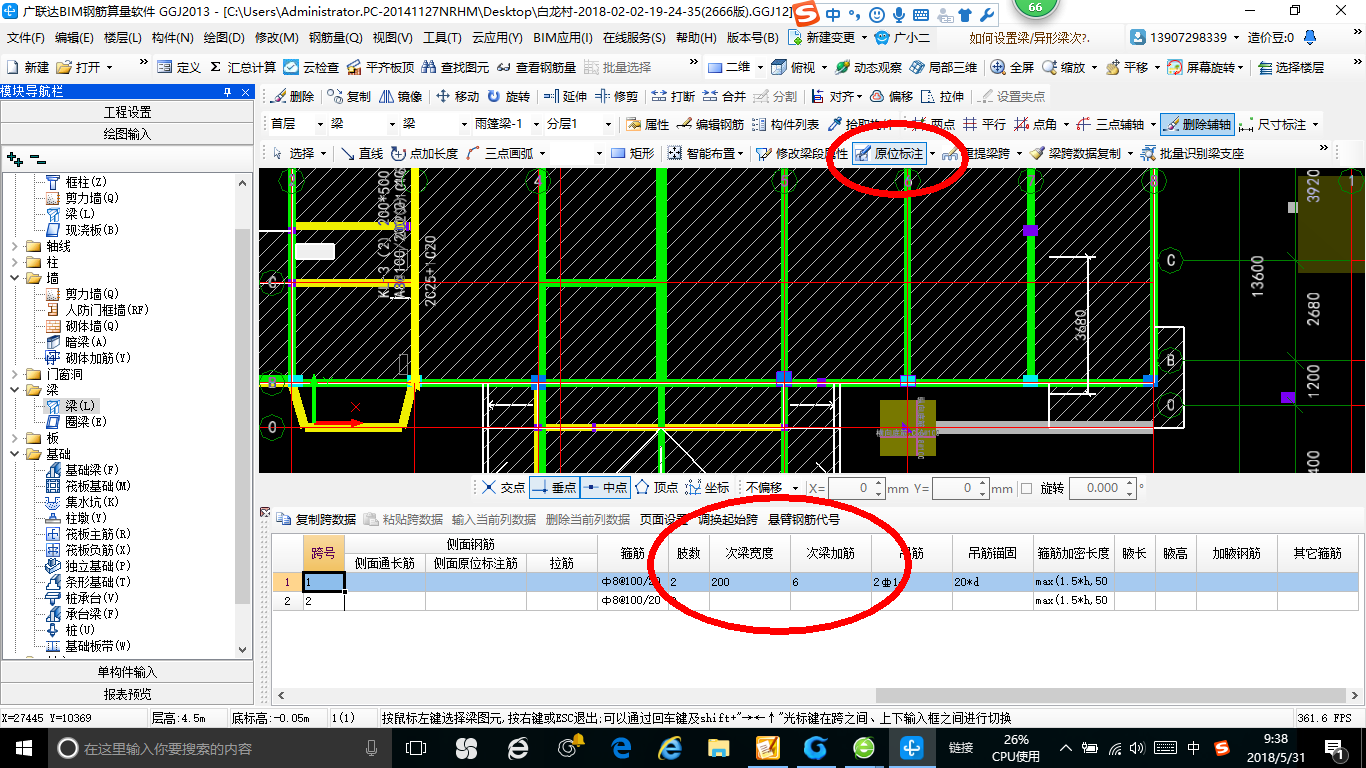The image size is (1366, 768).
Task: Toggle the 坐标 coordinate snap
Action: pos(707,488)
